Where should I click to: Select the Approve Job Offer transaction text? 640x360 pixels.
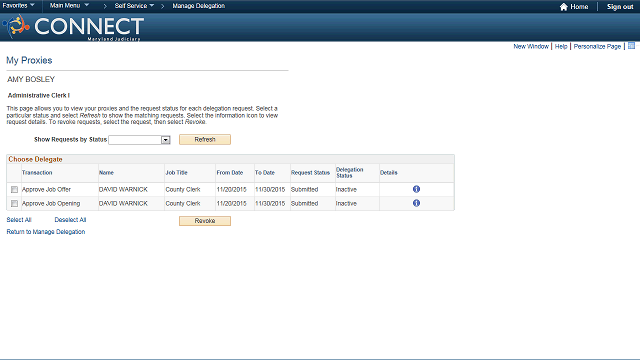[x=46, y=189]
